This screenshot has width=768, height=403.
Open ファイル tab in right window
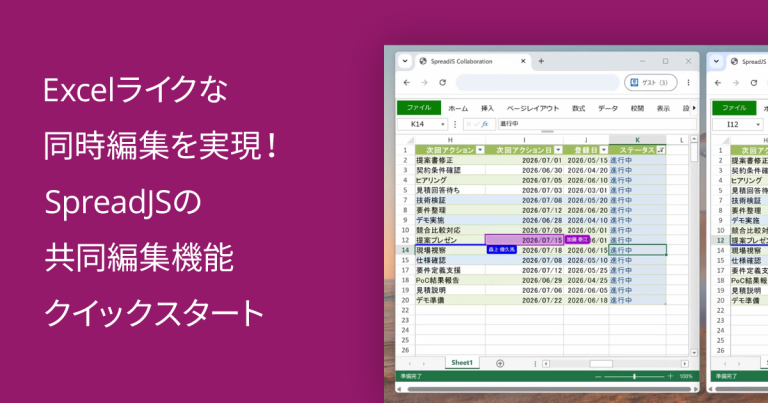tap(734, 108)
